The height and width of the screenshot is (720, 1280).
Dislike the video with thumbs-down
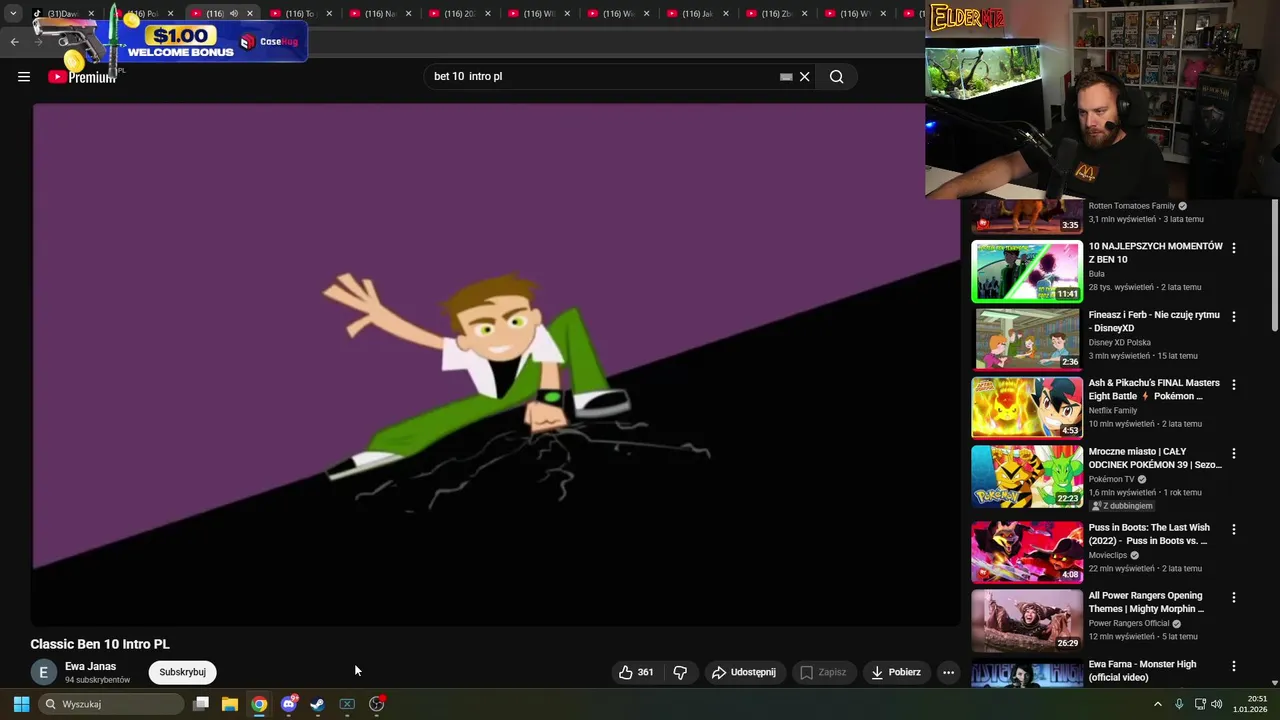680,672
